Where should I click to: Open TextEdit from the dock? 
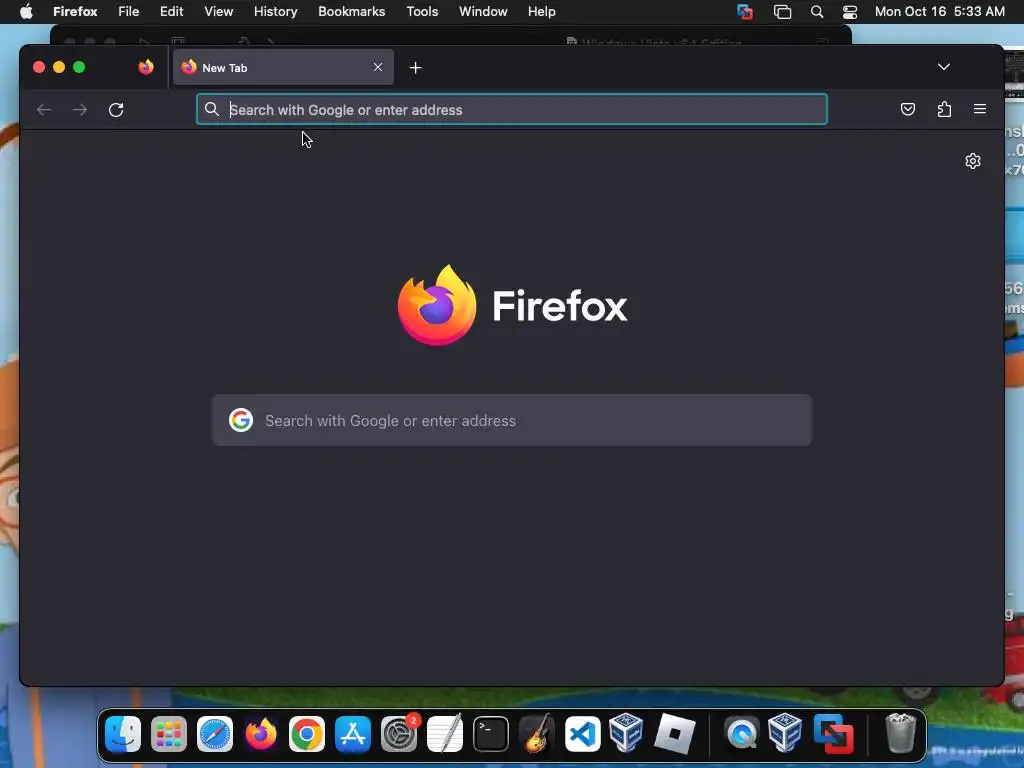coord(445,734)
